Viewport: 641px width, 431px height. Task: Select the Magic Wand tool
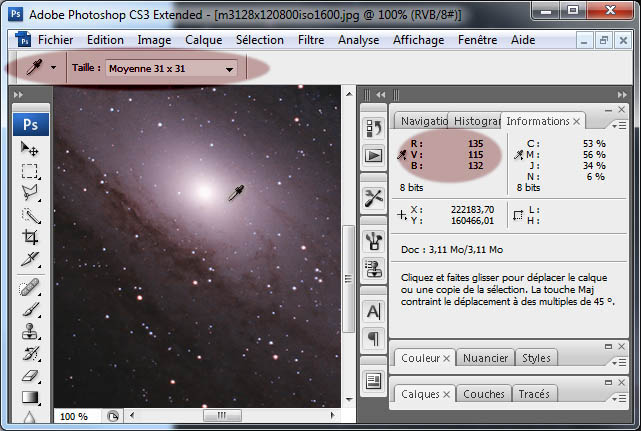tap(31, 215)
